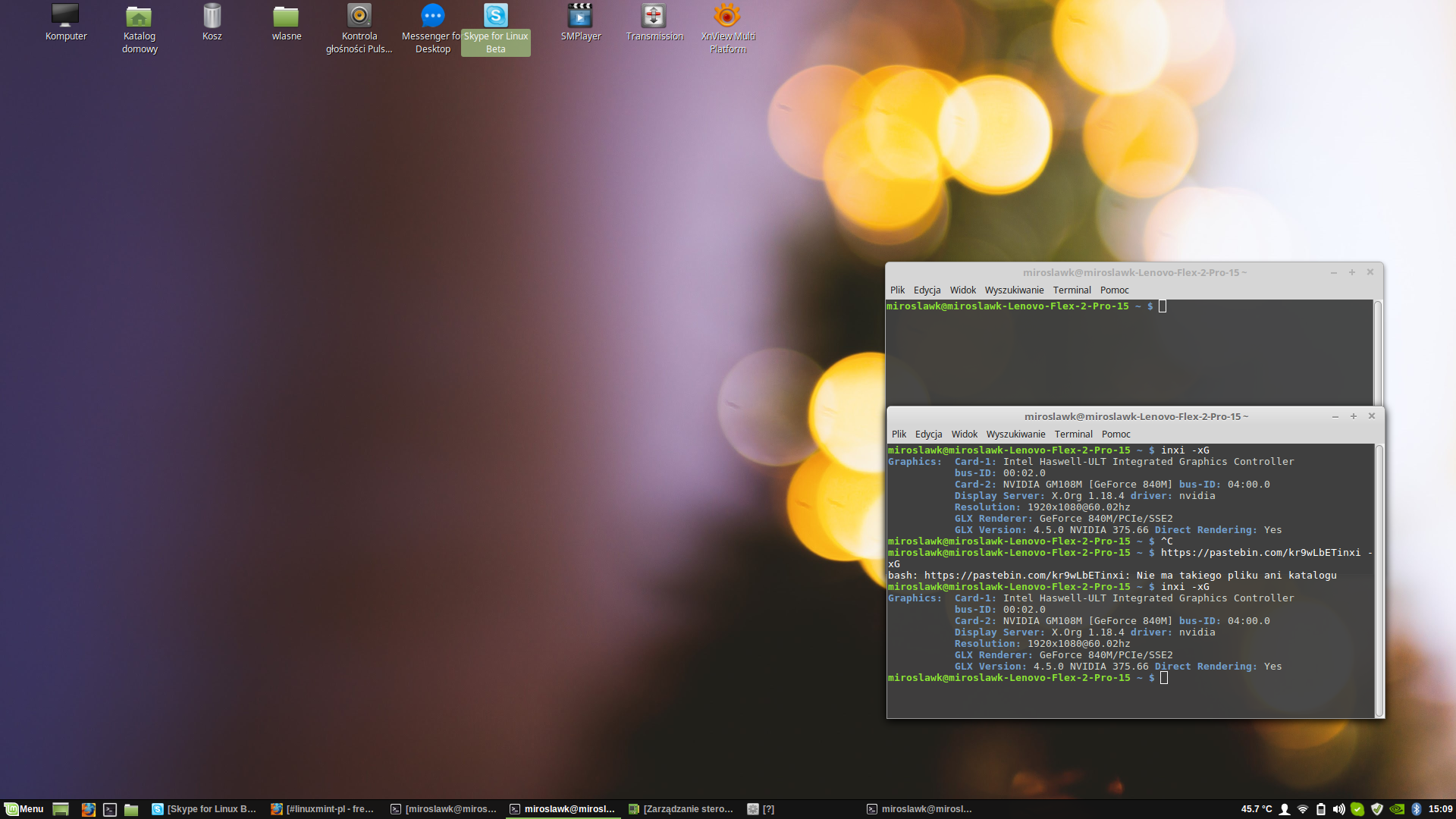Screen dimensions: 1456x819
Task: Open the Edycja menu in the back terminal
Action: (x=927, y=290)
